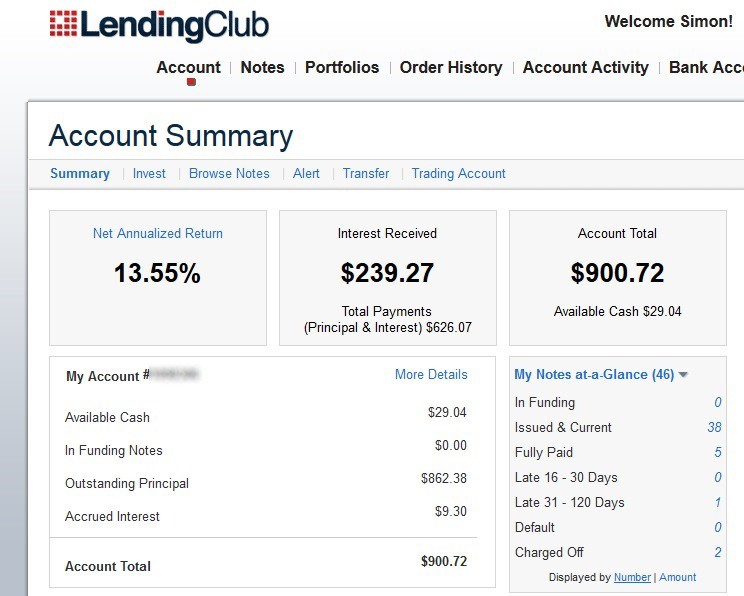744x596 pixels.
Task: Open the Portfolios menu item
Action: click(342, 68)
